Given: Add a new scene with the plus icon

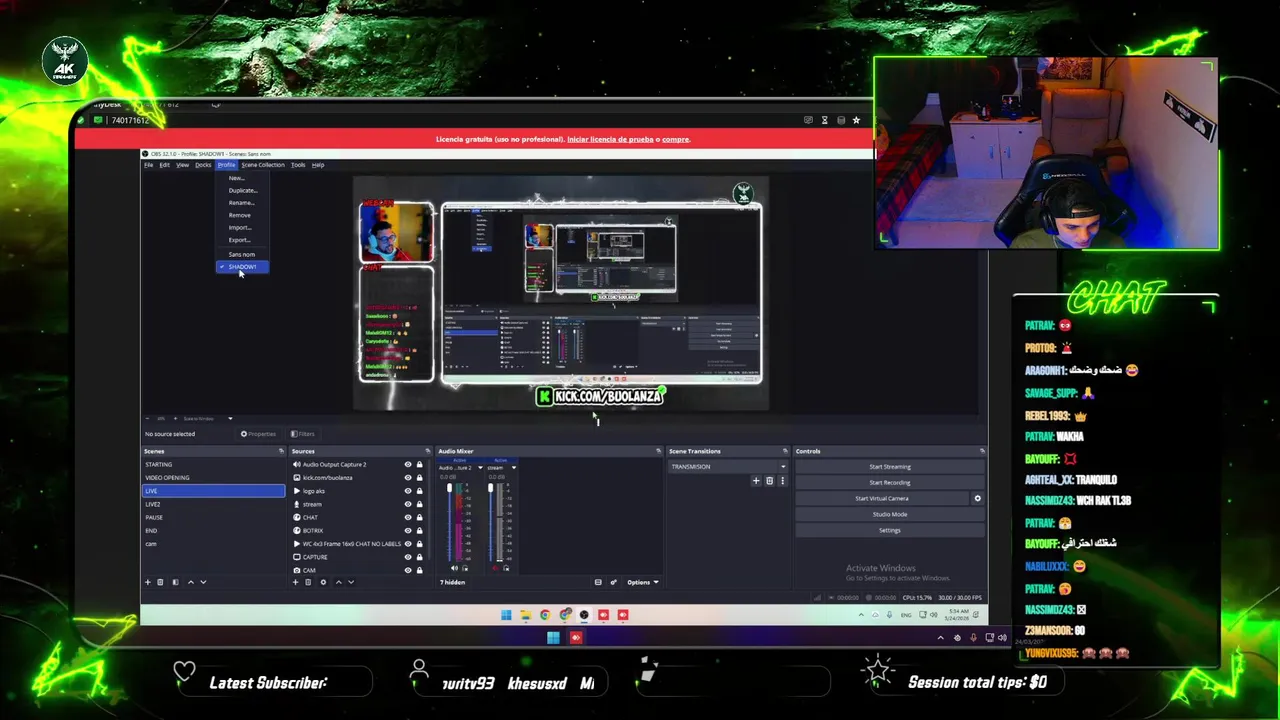Looking at the screenshot, I should pos(147,582).
